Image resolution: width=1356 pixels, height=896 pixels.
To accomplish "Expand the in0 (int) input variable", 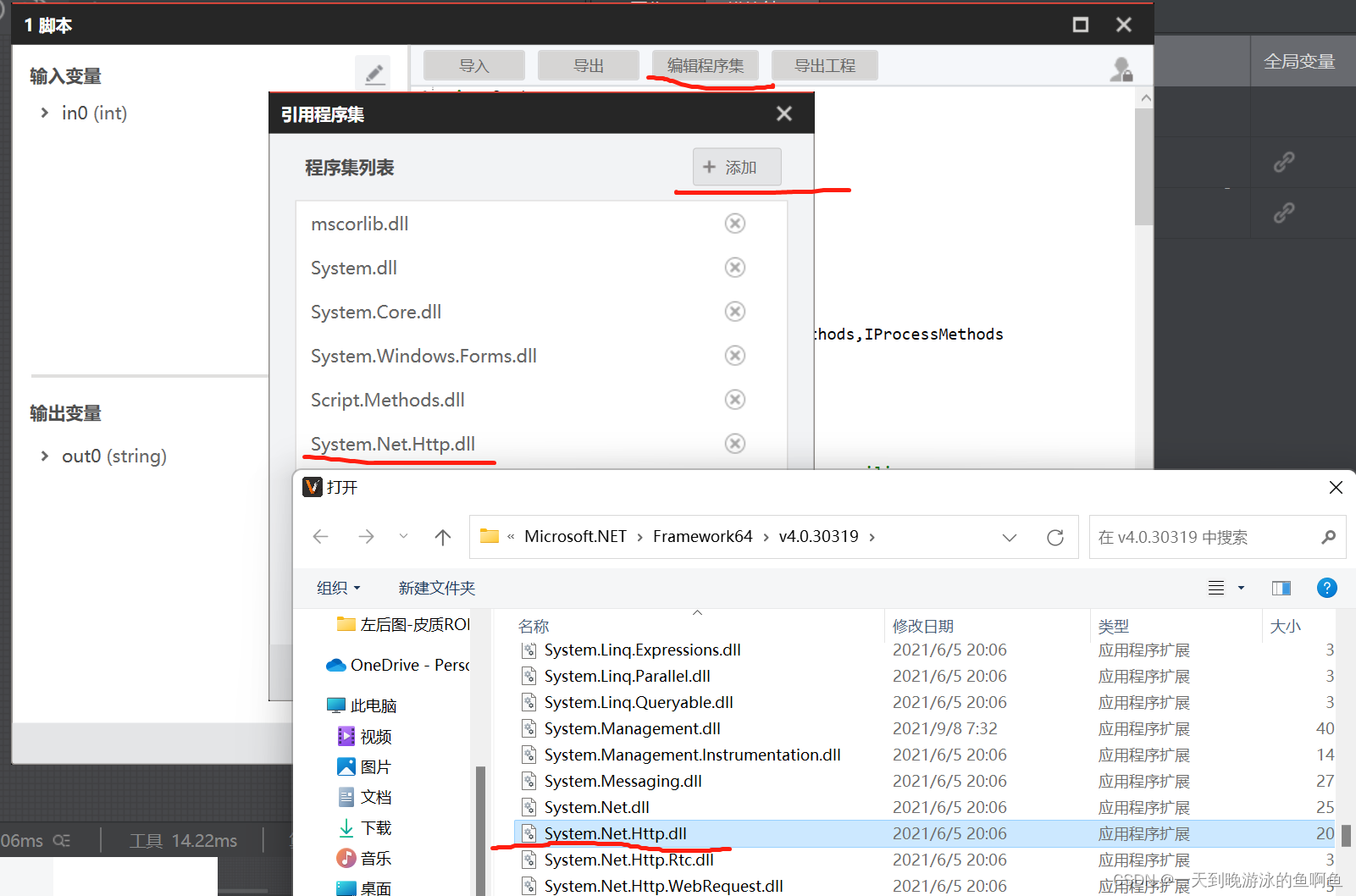I will point(43,112).
